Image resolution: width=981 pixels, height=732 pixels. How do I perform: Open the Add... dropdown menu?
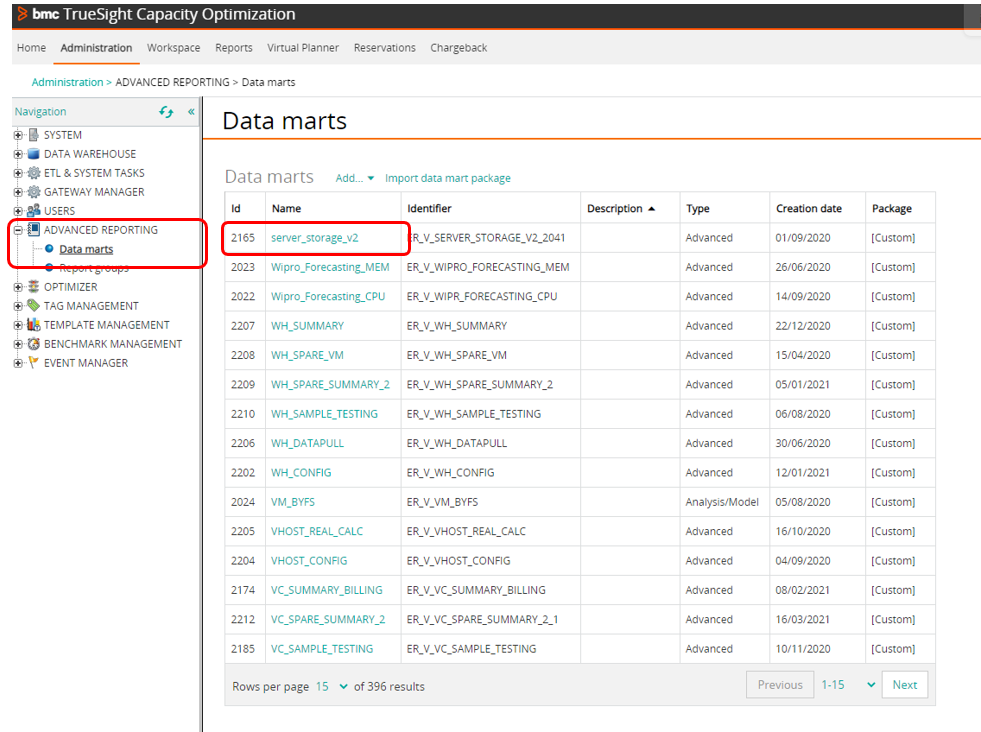[x=354, y=178]
